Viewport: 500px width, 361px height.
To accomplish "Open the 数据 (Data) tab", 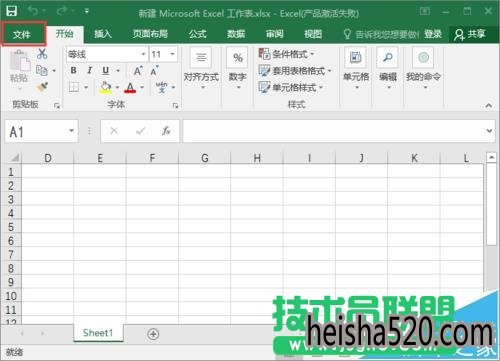I will click(236, 34).
